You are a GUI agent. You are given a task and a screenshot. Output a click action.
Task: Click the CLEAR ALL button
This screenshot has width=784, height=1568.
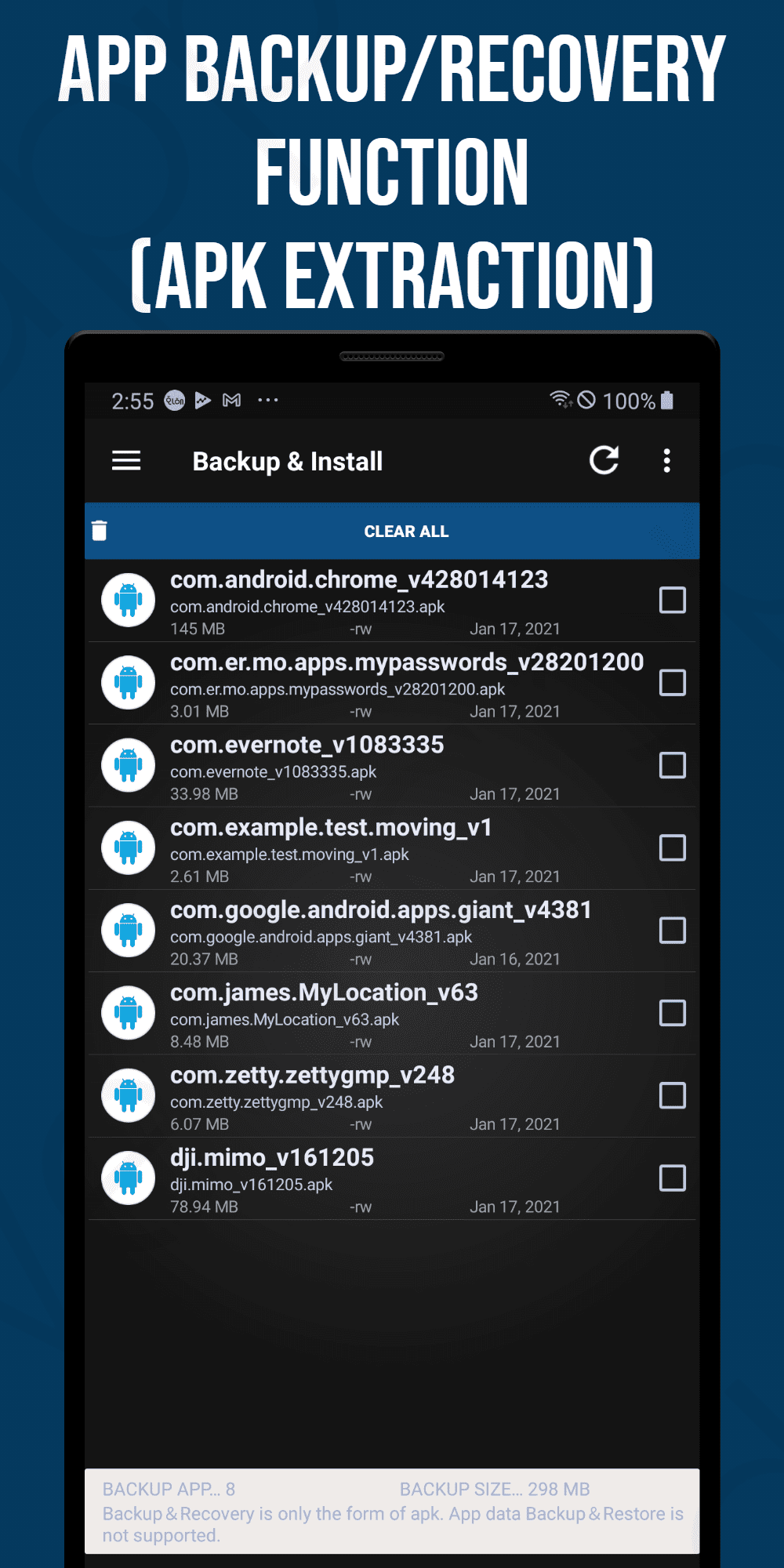[x=406, y=532]
